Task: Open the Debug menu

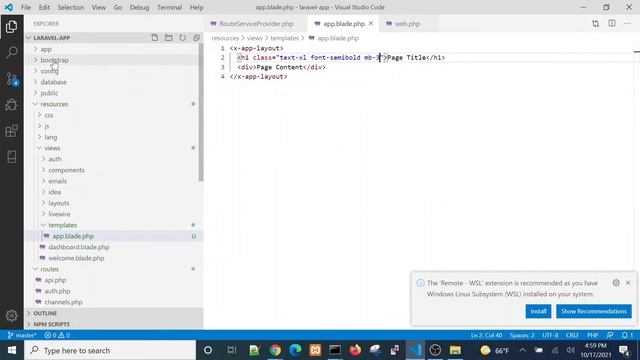Action: pyautogui.click(x=139, y=7)
